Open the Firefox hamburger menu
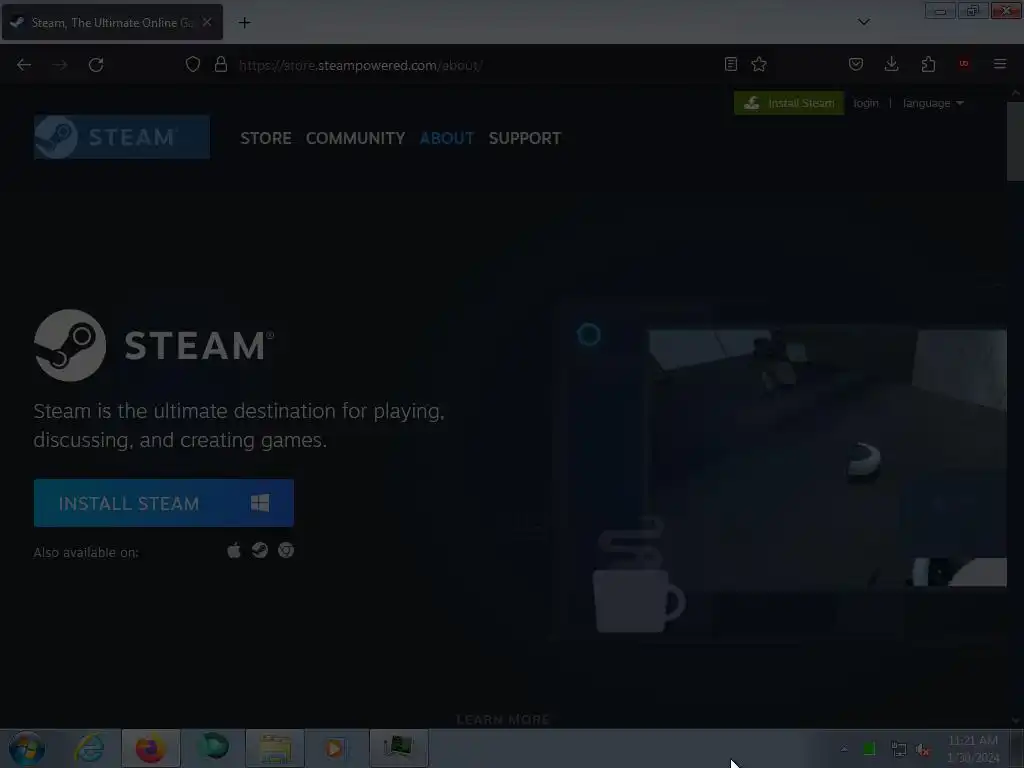The height and width of the screenshot is (768, 1024). click(1000, 64)
